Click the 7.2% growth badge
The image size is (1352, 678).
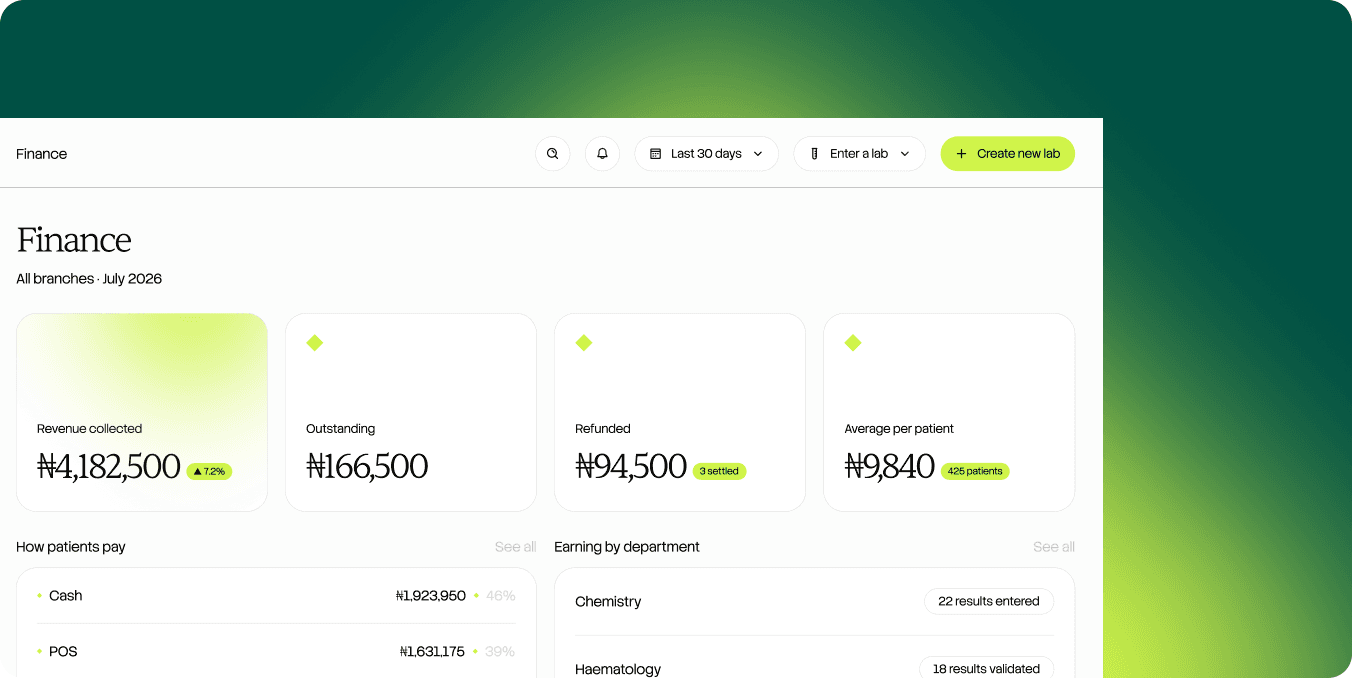click(209, 471)
